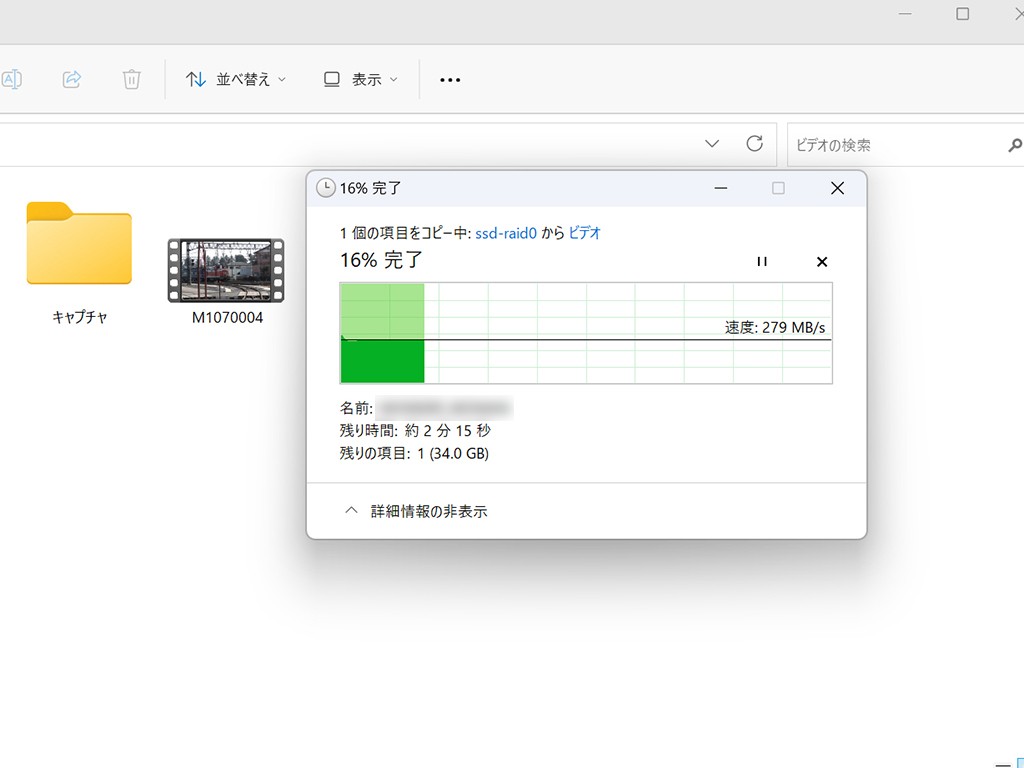This screenshot has width=1024, height=768.
Task: Minimize the copy progress dialog
Action: 721,188
